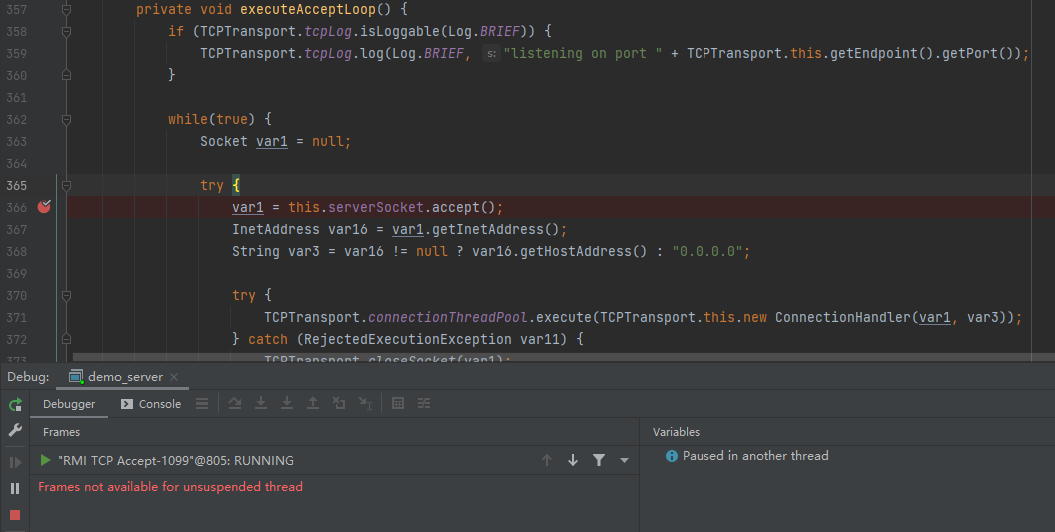Image resolution: width=1055 pixels, height=532 pixels.
Task: Switch to the Console tab
Action: point(151,404)
